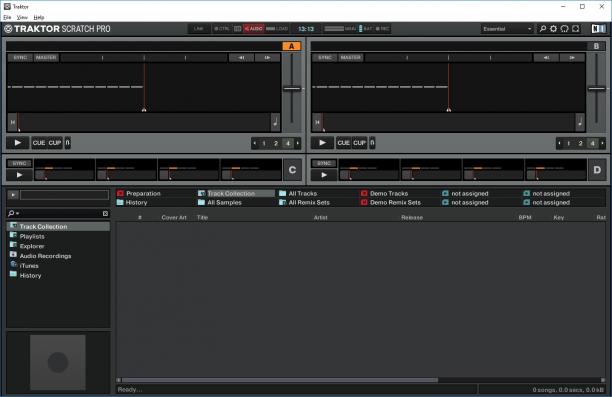Screen dimensions: 612x397
Task: Click the LINK button in header
Action: coord(198,28)
